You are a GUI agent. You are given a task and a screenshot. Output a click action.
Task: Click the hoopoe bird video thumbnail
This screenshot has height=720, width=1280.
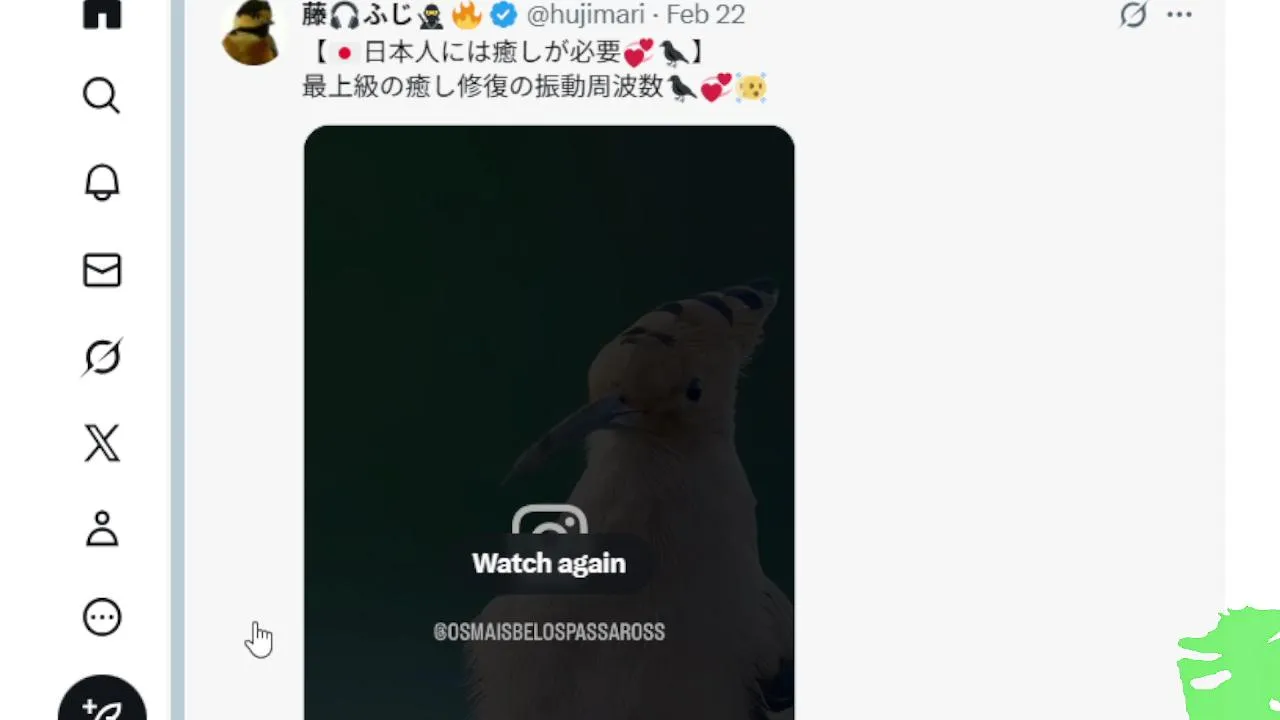point(549,422)
